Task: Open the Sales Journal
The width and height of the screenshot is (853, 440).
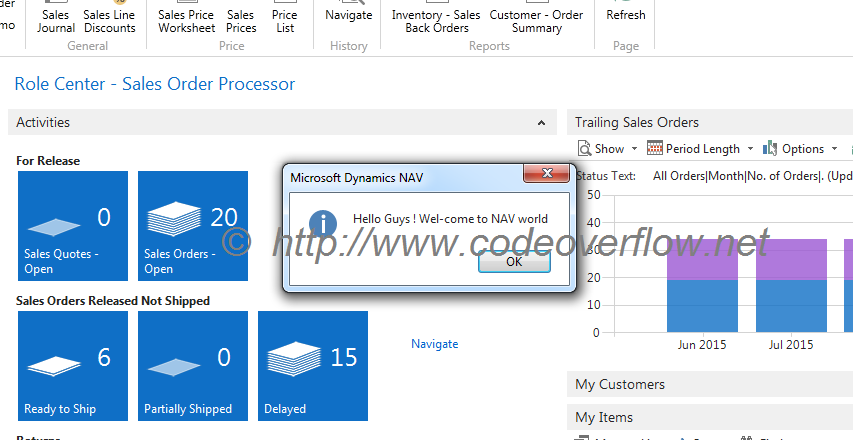Action: (x=55, y=16)
